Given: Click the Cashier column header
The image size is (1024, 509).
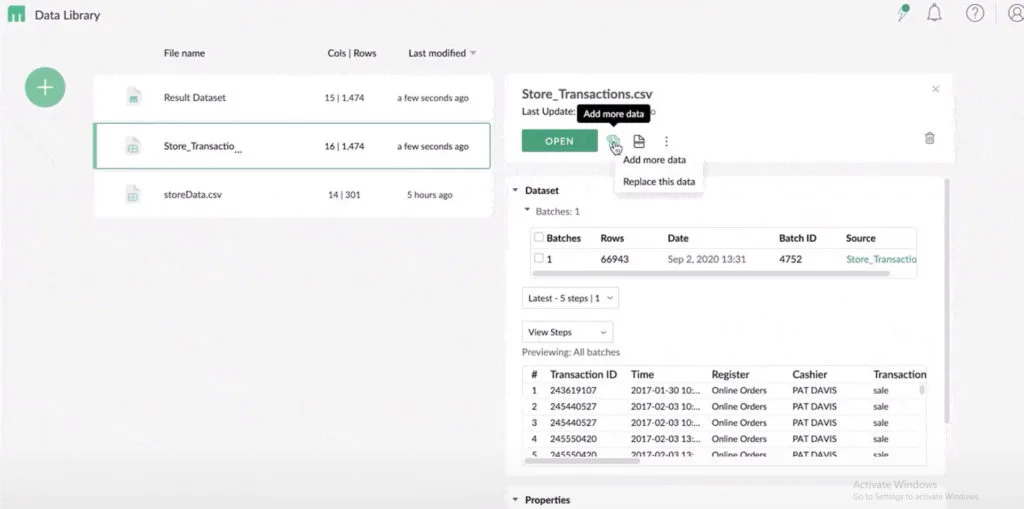Looking at the screenshot, I should pos(810,374).
